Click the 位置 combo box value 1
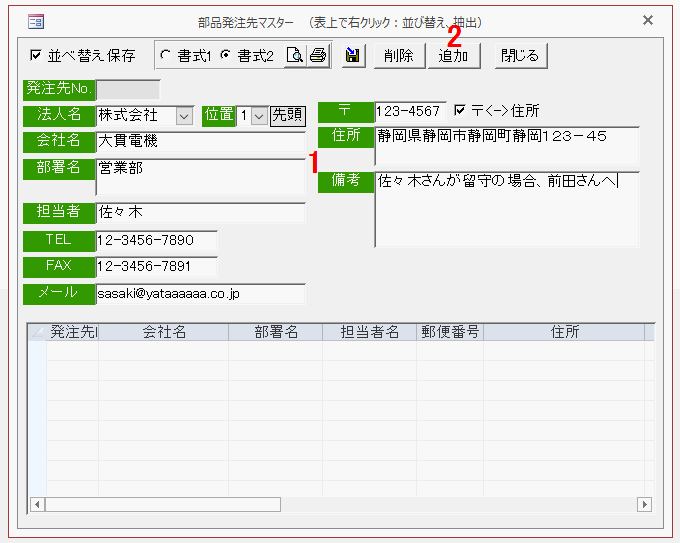Image resolution: width=680 pixels, height=543 pixels. [x=244, y=116]
